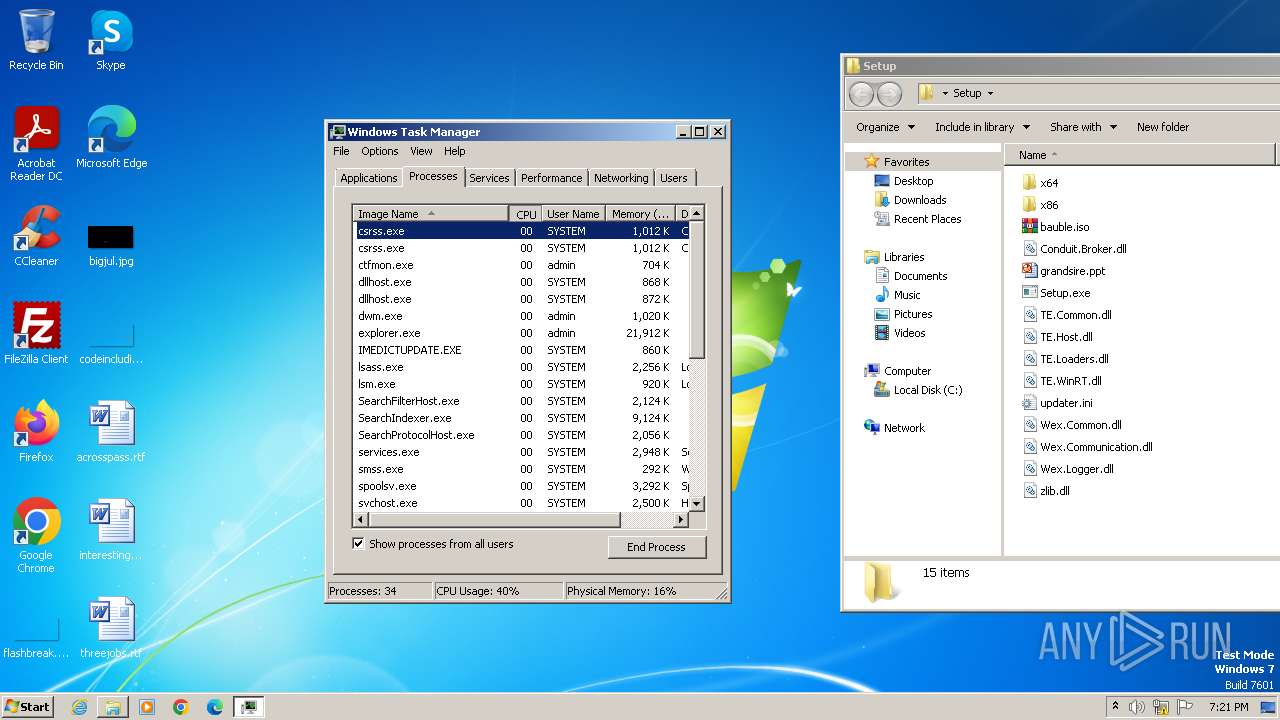Open the Organize dropdown in Explorer
1280x720 pixels.
(x=885, y=127)
